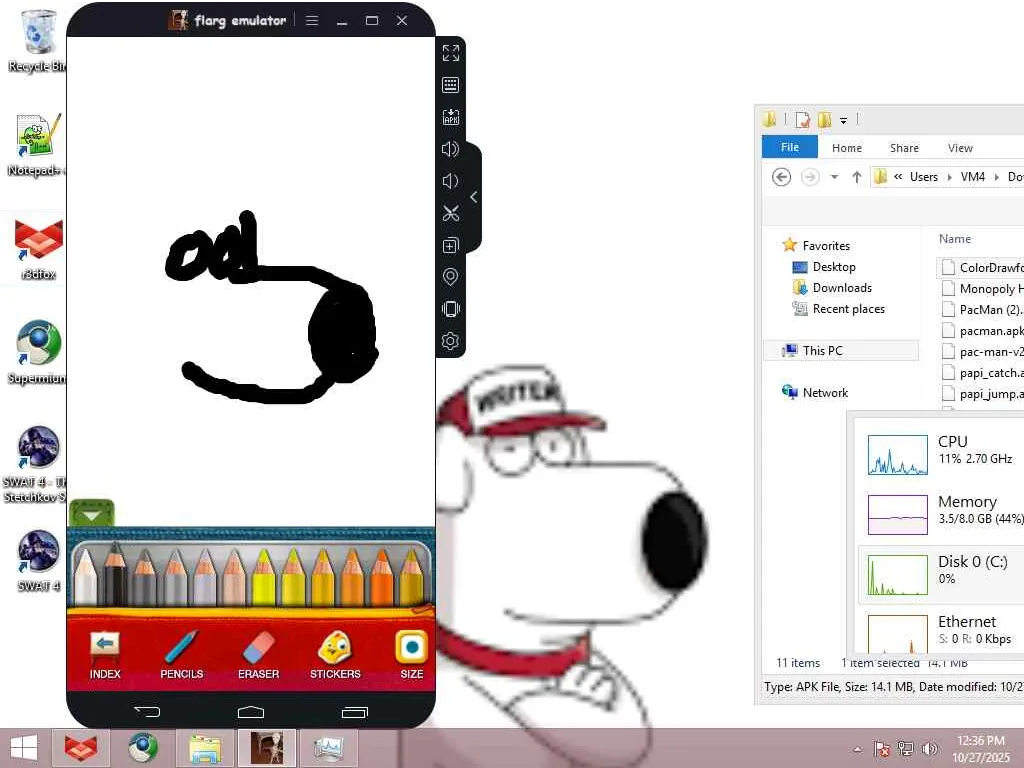
Task: Open the Disk 0 (C:) performance graph
Action: tap(940, 574)
